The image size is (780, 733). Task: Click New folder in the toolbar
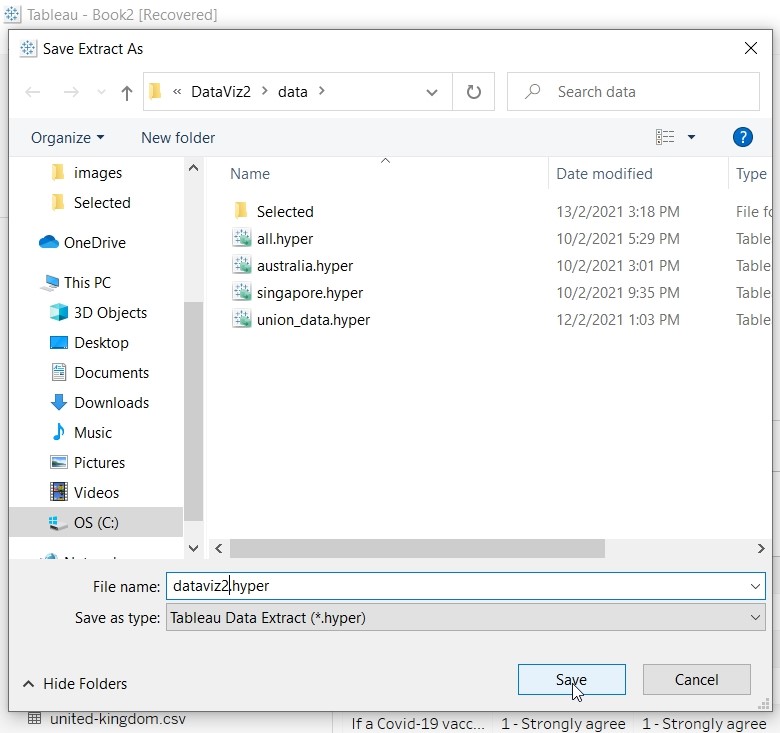click(x=178, y=138)
